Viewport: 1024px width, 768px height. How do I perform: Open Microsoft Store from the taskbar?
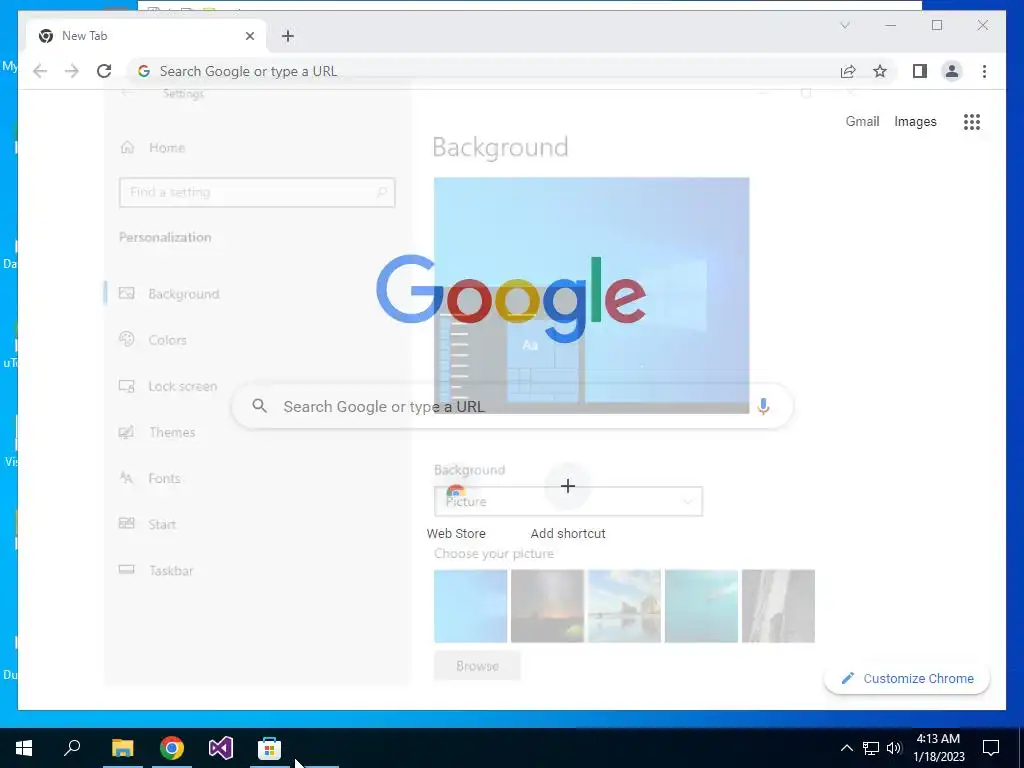point(269,748)
